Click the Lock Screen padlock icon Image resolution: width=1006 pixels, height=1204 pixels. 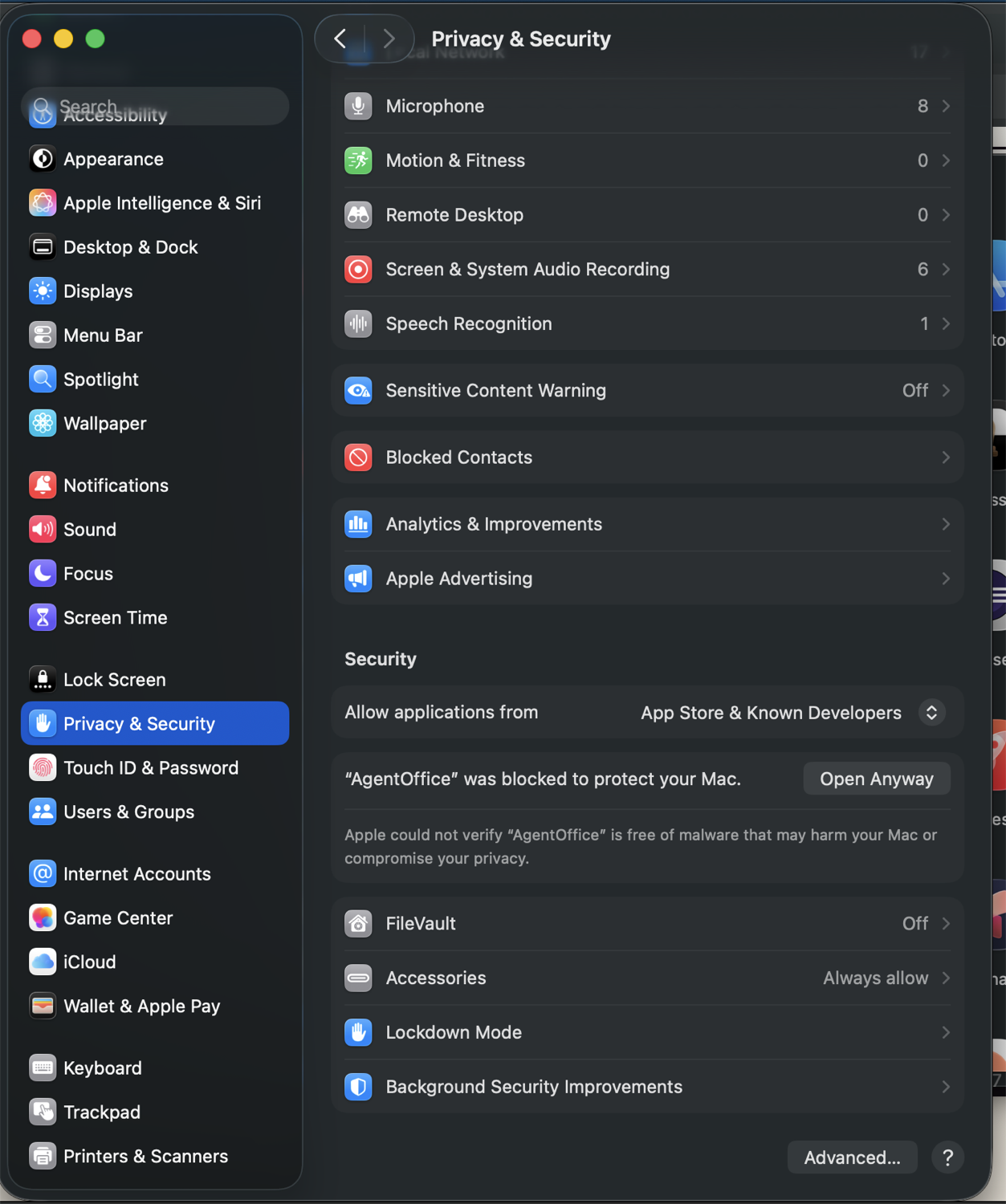[43, 680]
